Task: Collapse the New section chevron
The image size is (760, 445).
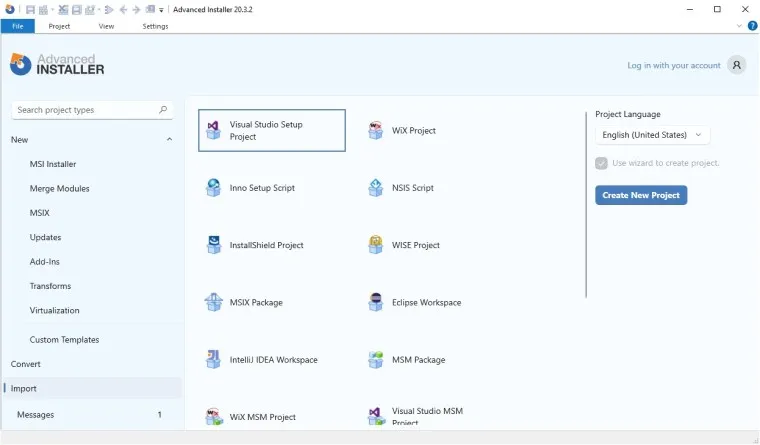Action: (x=169, y=140)
